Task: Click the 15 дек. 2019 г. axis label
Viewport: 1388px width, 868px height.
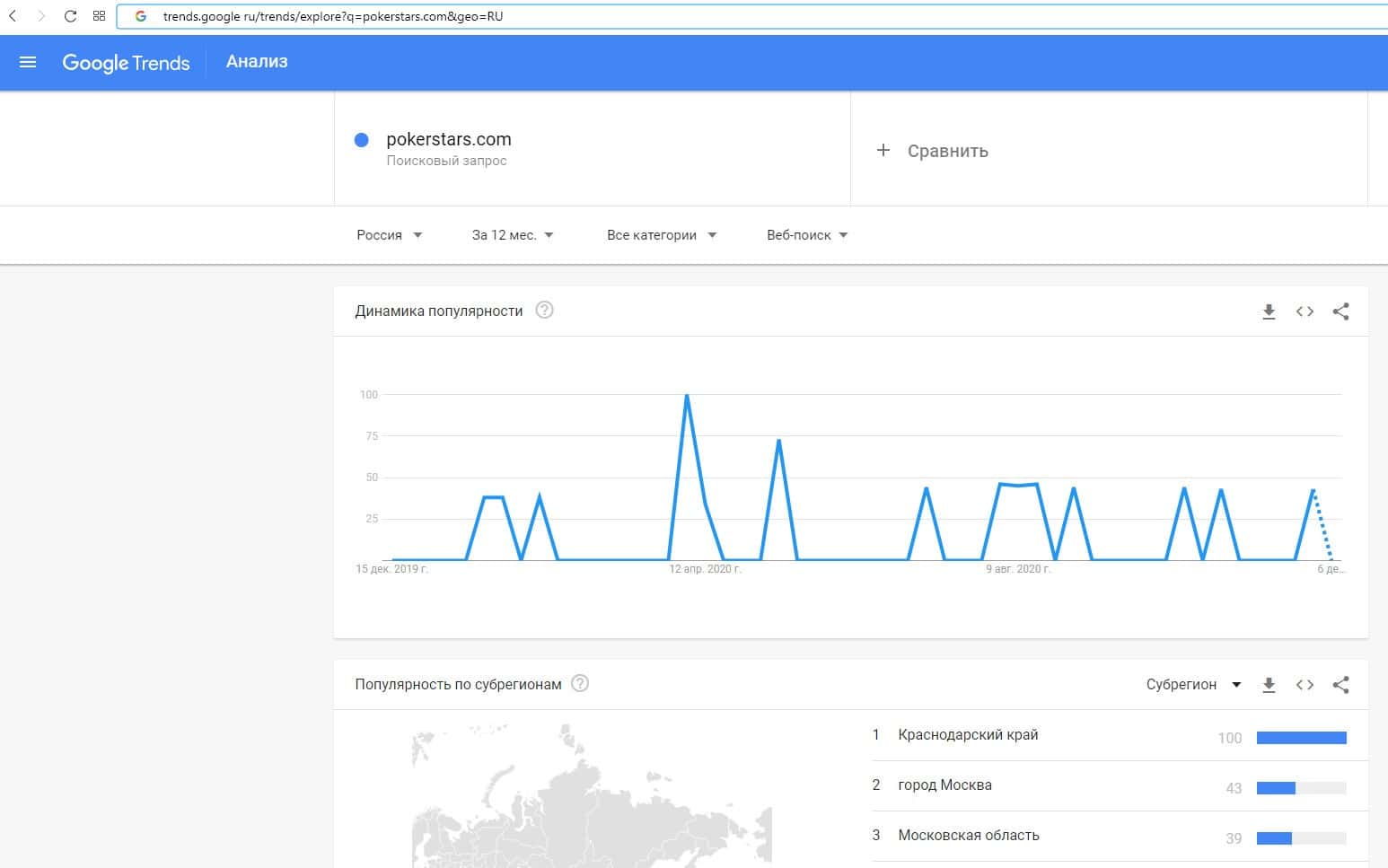Action: 391,569
